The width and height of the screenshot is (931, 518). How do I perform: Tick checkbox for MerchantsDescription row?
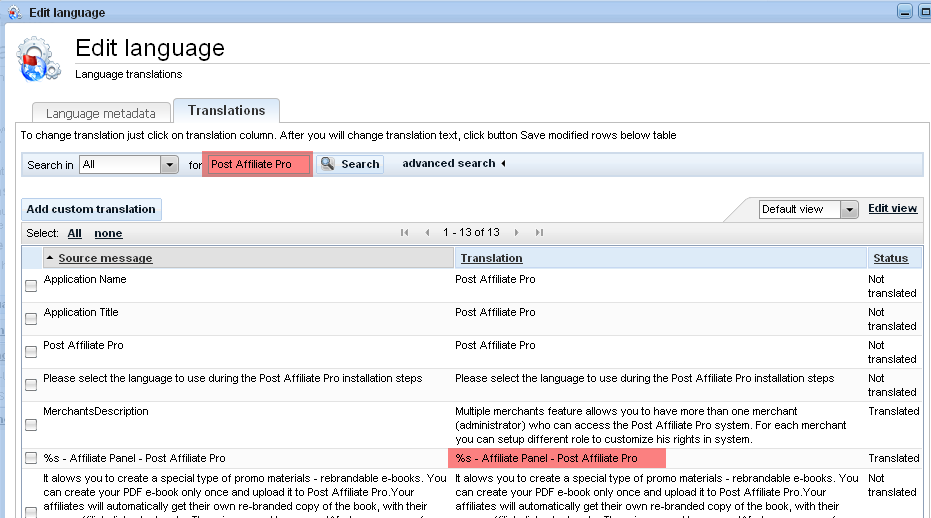(x=31, y=425)
